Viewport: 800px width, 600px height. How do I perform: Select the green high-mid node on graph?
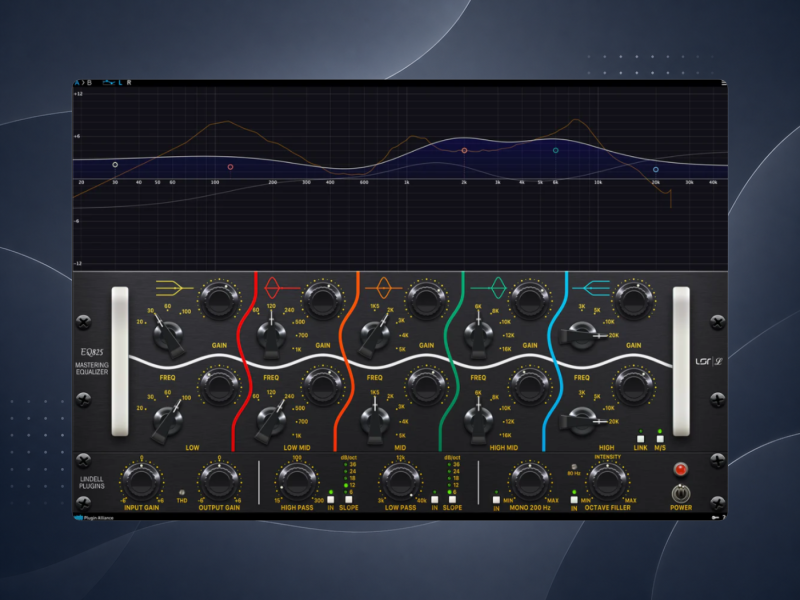click(x=556, y=151)
